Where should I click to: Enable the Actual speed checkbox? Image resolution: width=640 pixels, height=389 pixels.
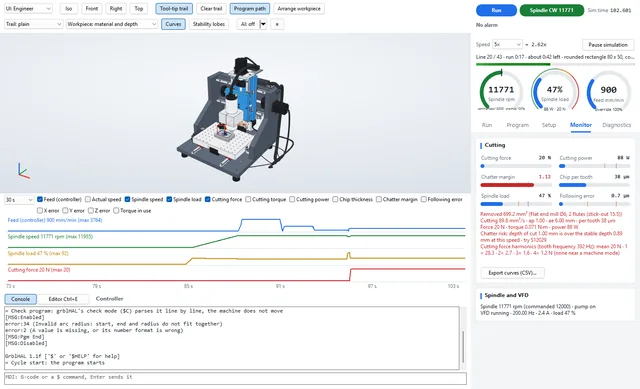(x=88, y=199)
